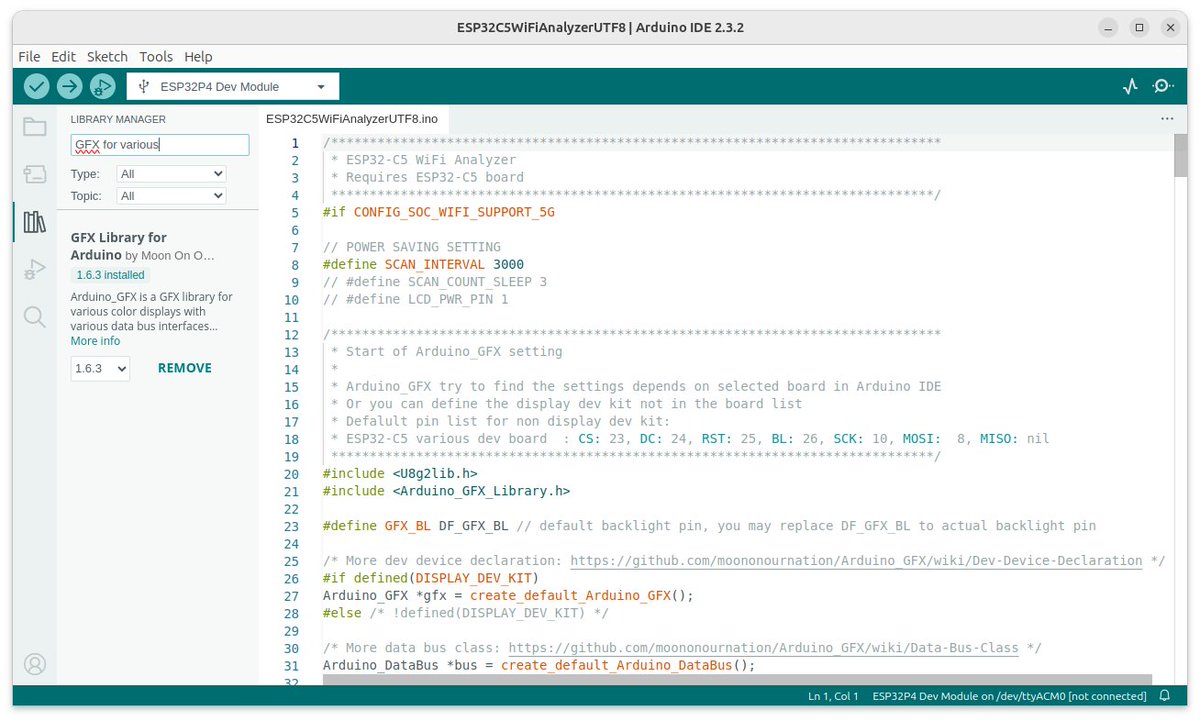Open the library version dropdown showing 1.6.3
This screenshot has height=721, width=1200.
(100, 368)
